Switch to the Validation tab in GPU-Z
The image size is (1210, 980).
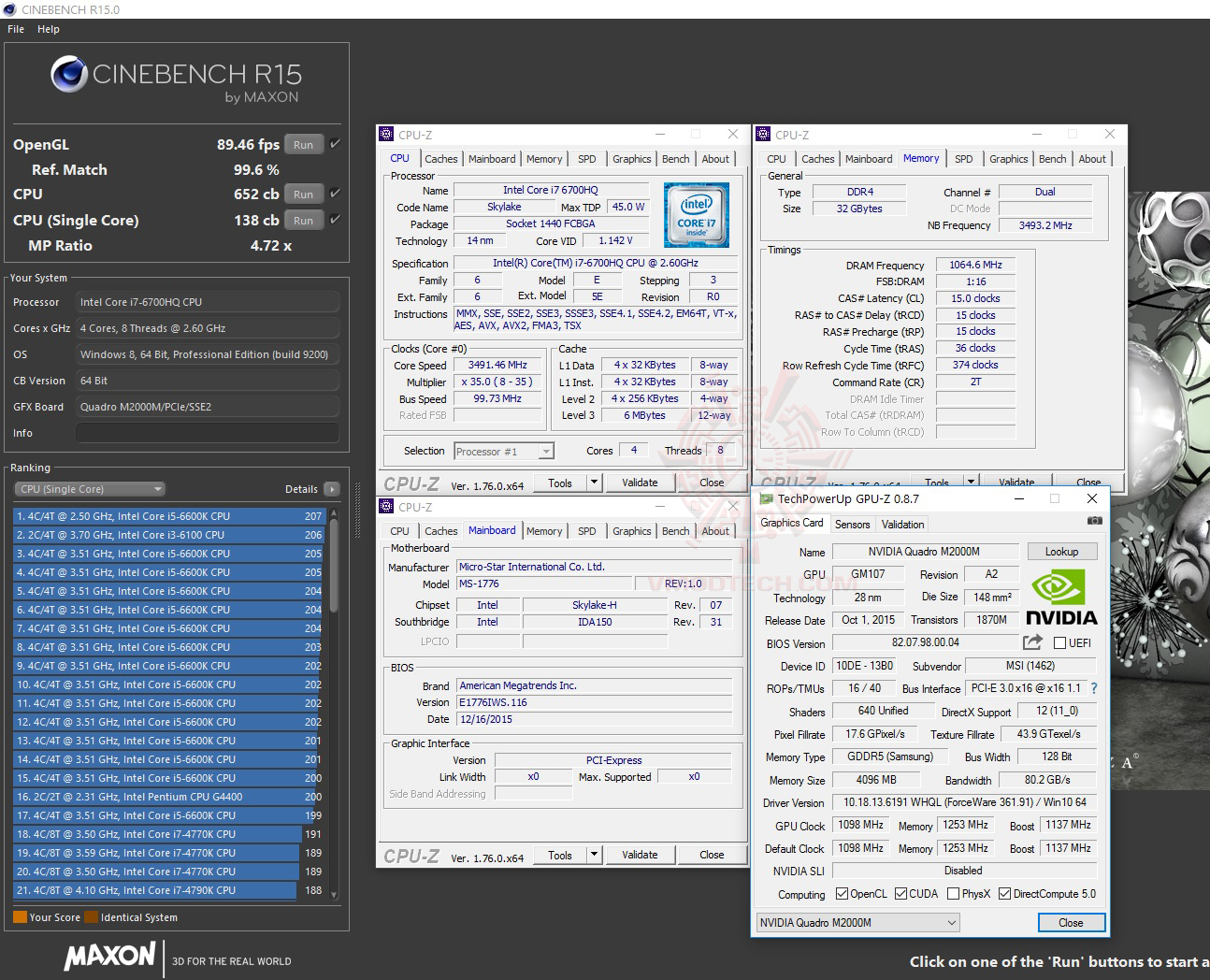pos(902,525)
